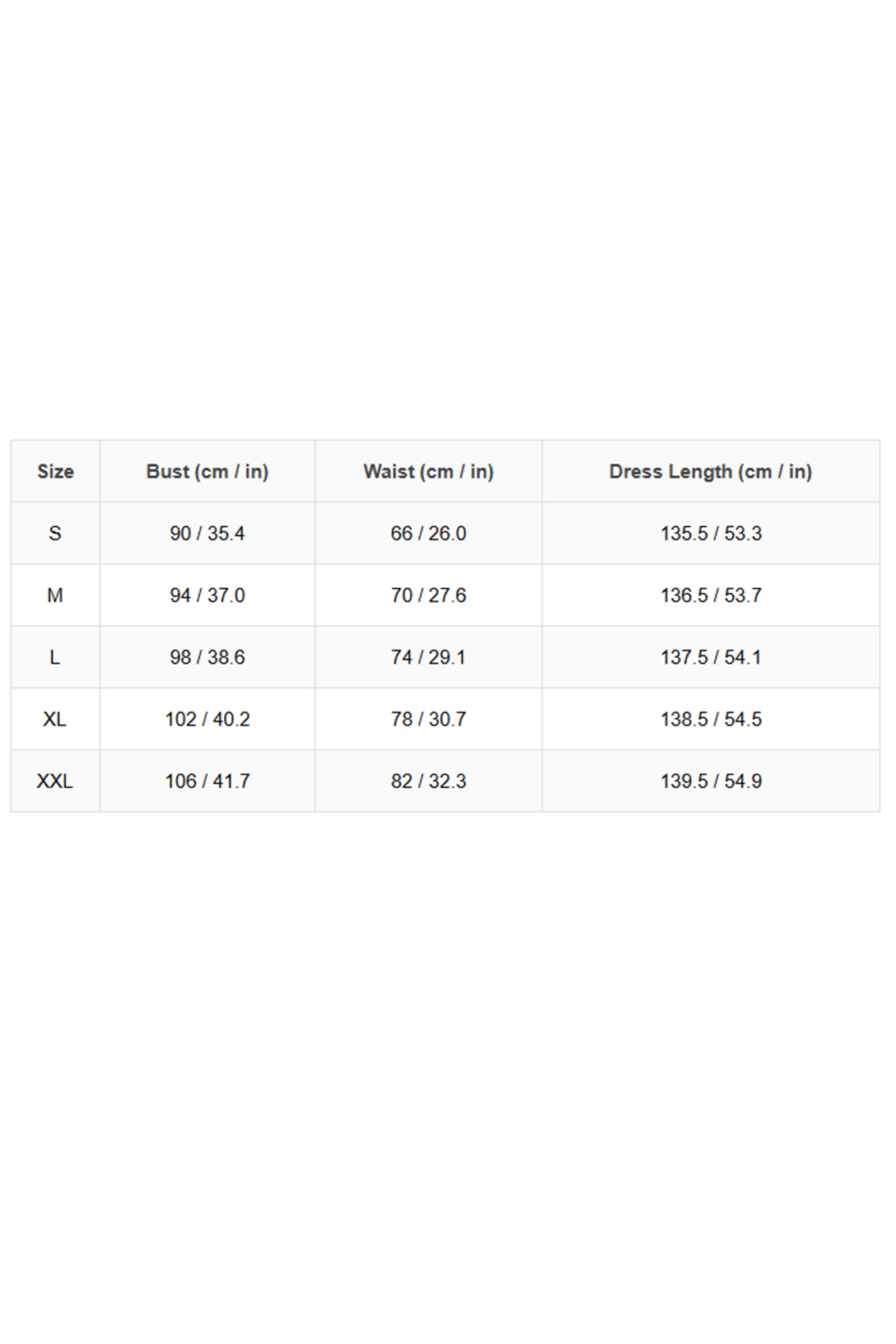Click dress length 135.5 / 53.3
The height and width of the screenshot is (1344, 896).
711,534
